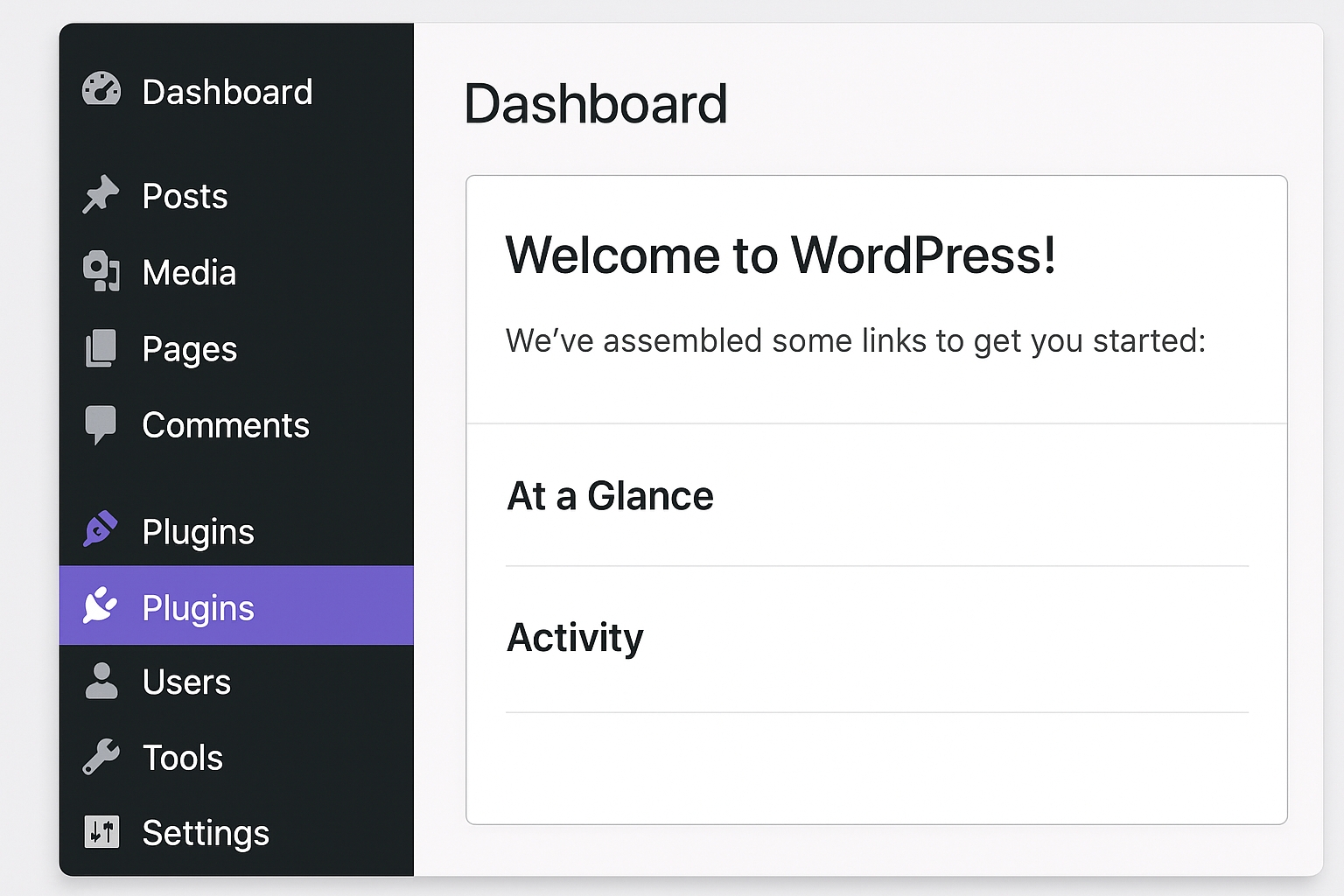Image resolution: width=1344 pixels, height=896 pixels.
Task: Click the Settings sliders icon
Action: [101, 832]
